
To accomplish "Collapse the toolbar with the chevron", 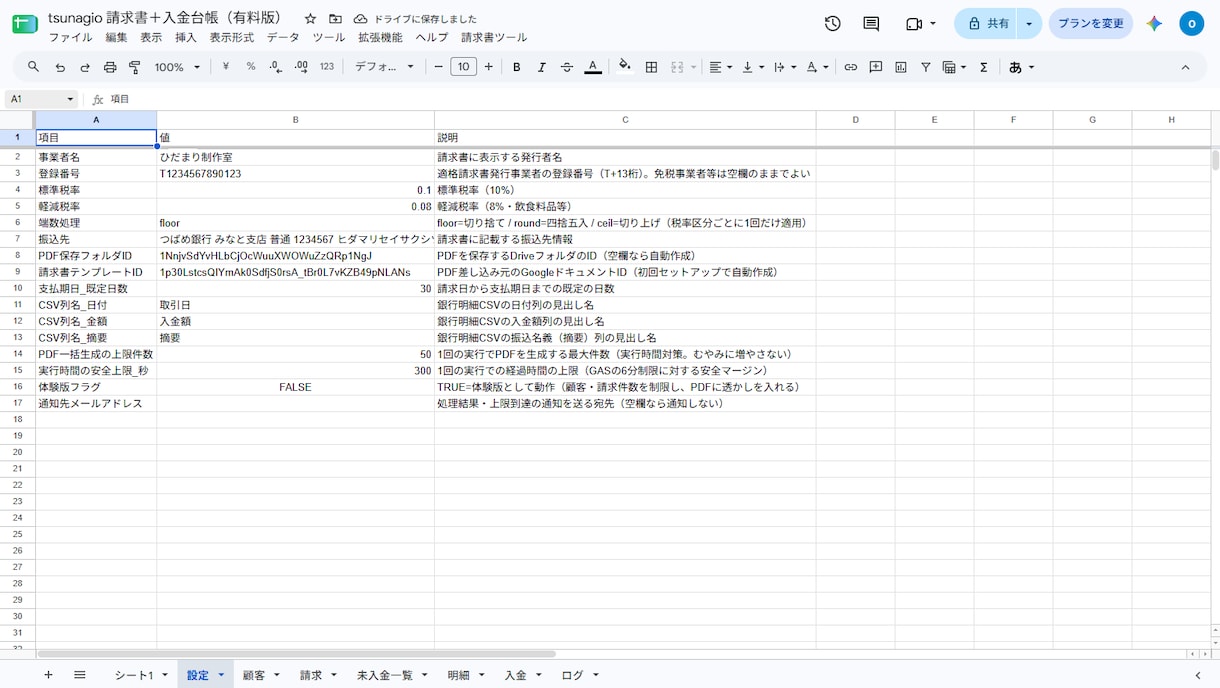I will [1185, 67].
